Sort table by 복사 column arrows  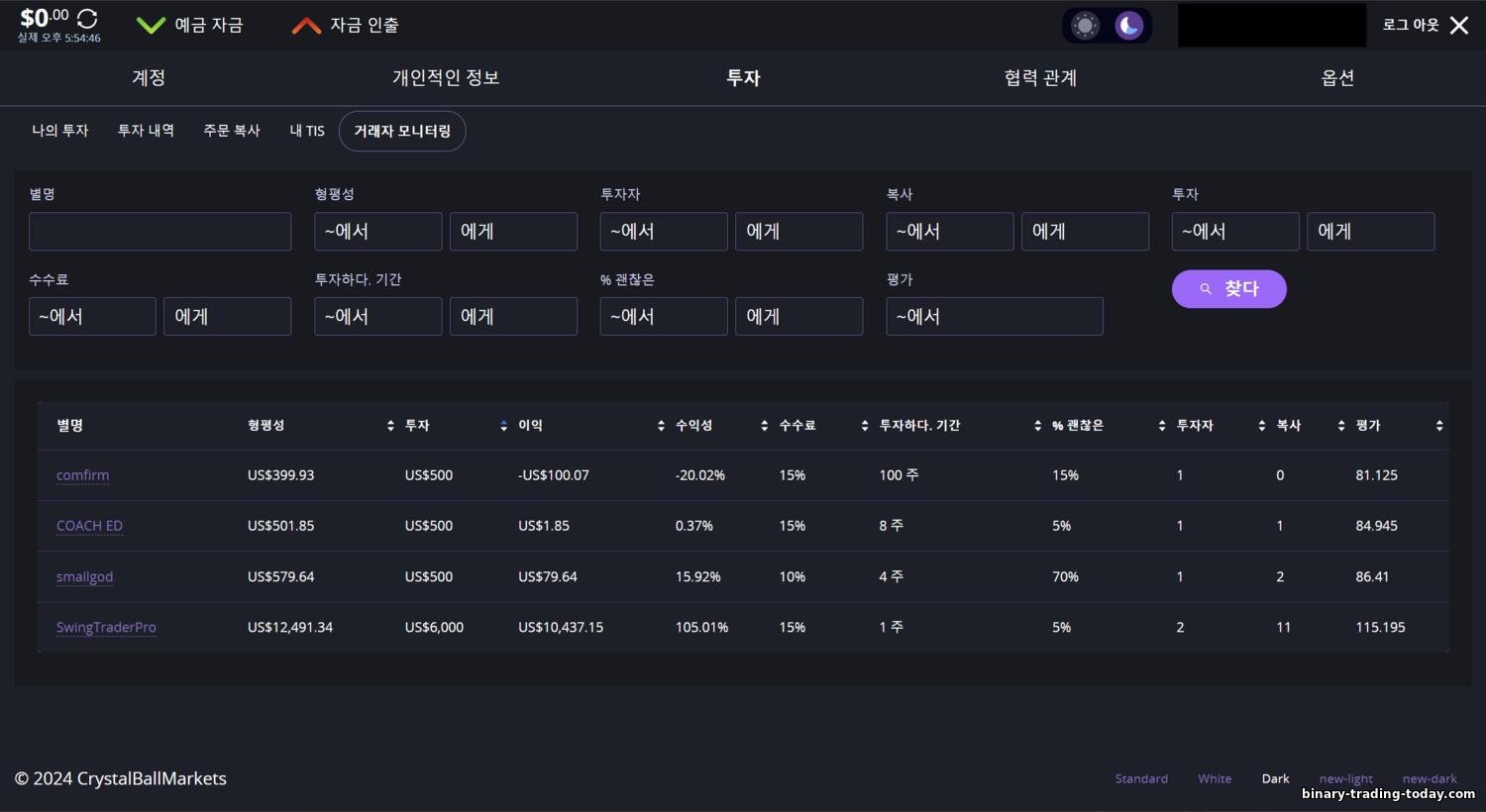pos(1341,426)
